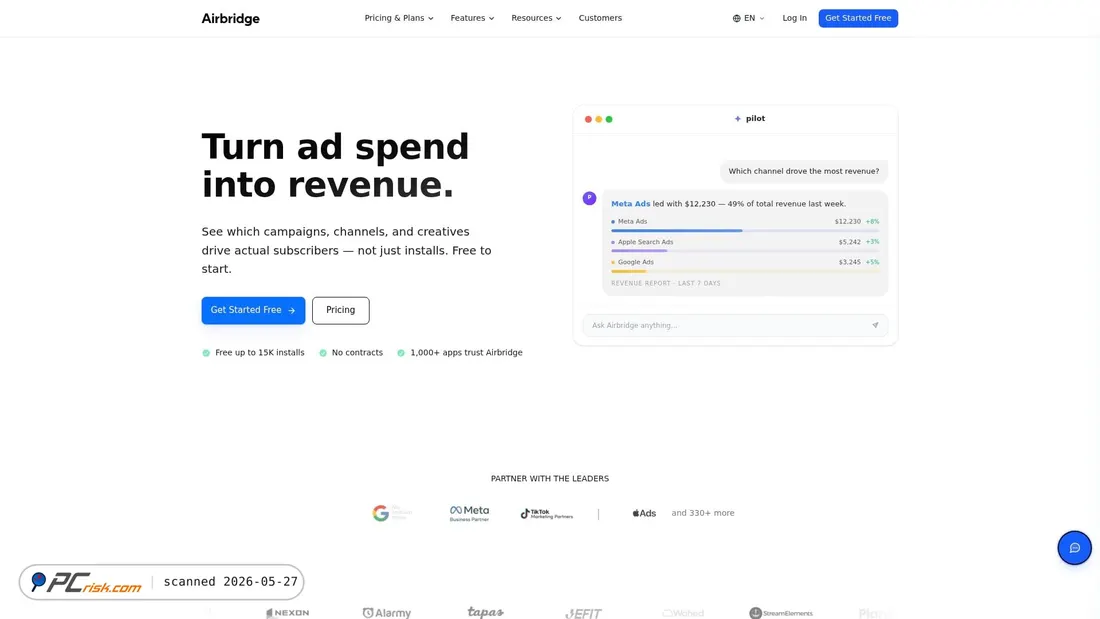The image size is (1100, 619).
Task: Open the EN language selector
Action: (x=749, y=18)
